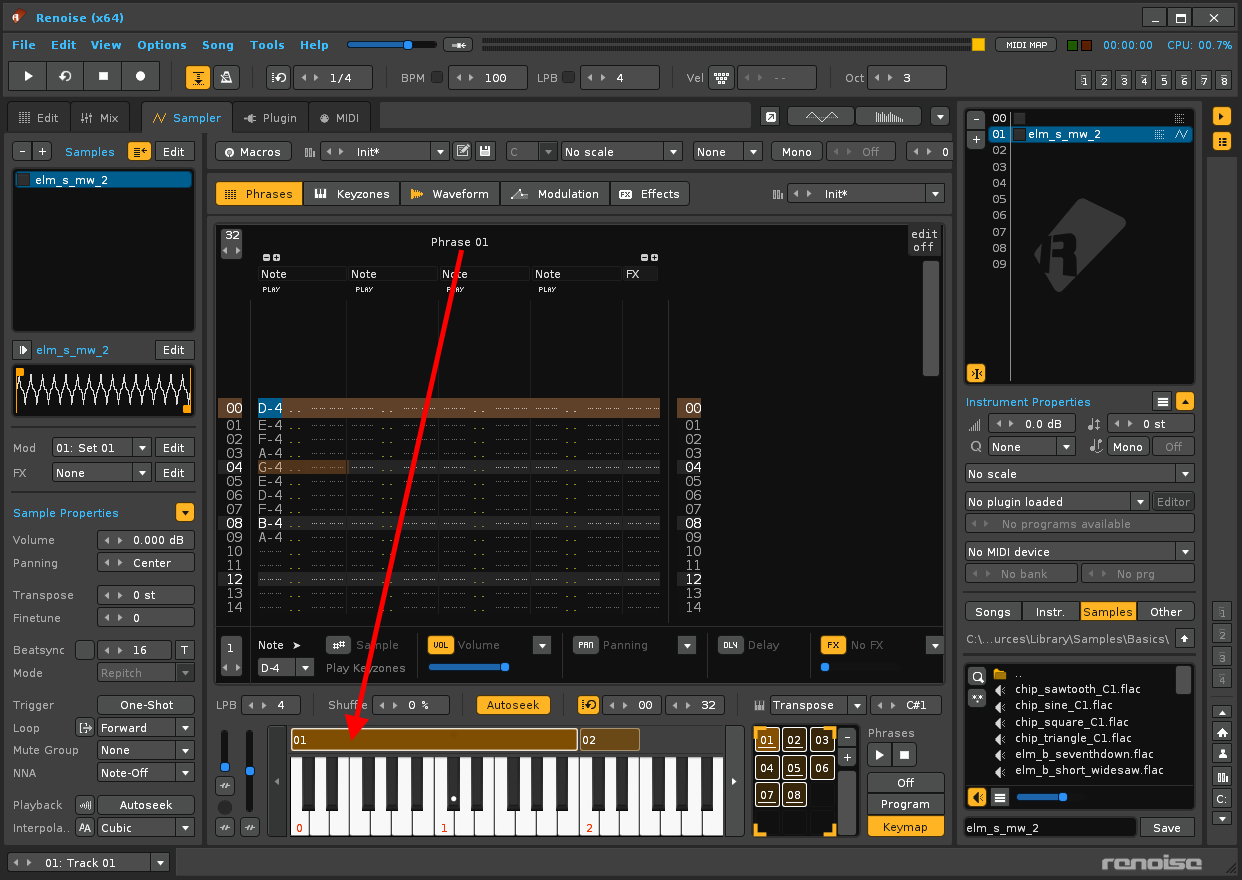Open the Transpose key tracking dropdown
1242x880 pixels.
point(817,705)
